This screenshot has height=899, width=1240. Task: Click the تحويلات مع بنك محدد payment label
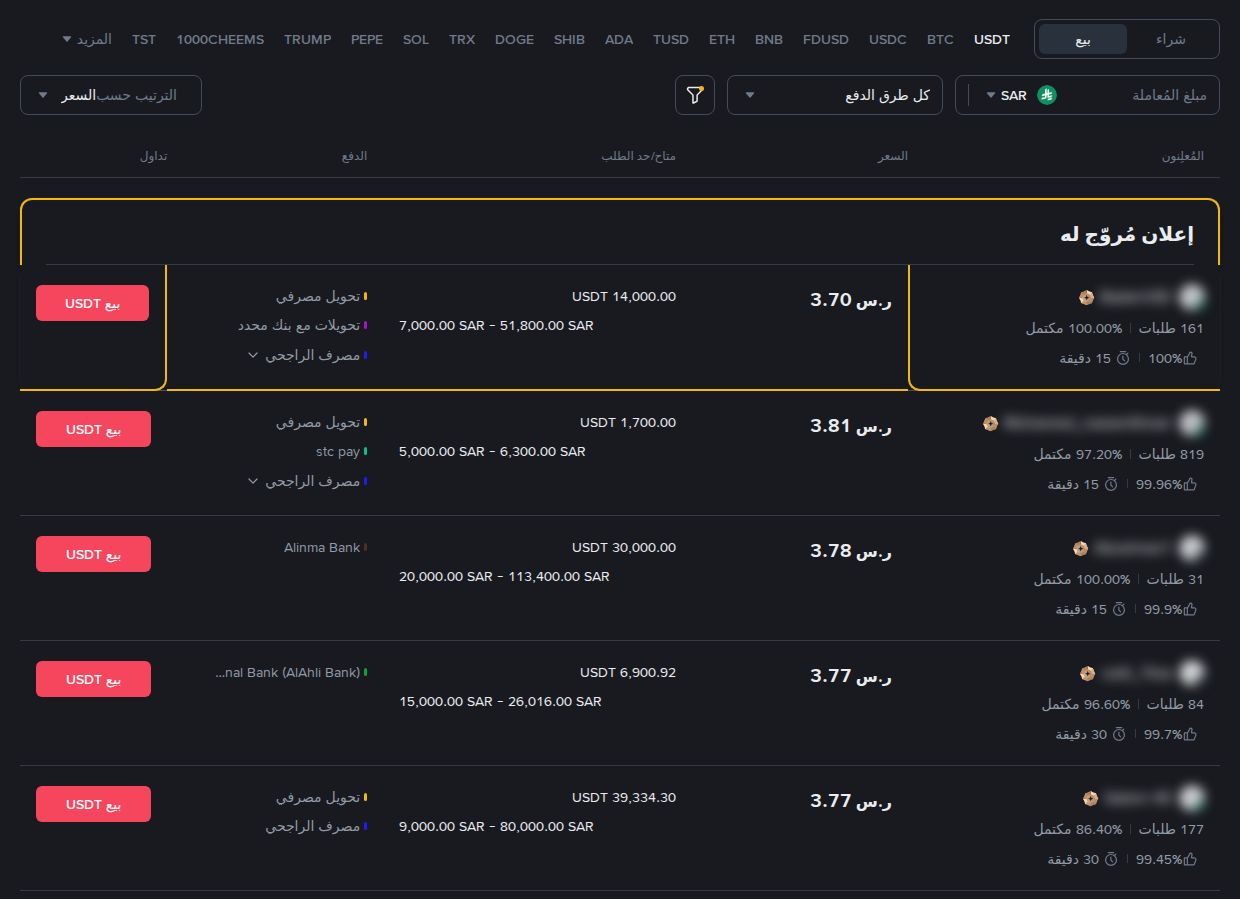(299, 326)
